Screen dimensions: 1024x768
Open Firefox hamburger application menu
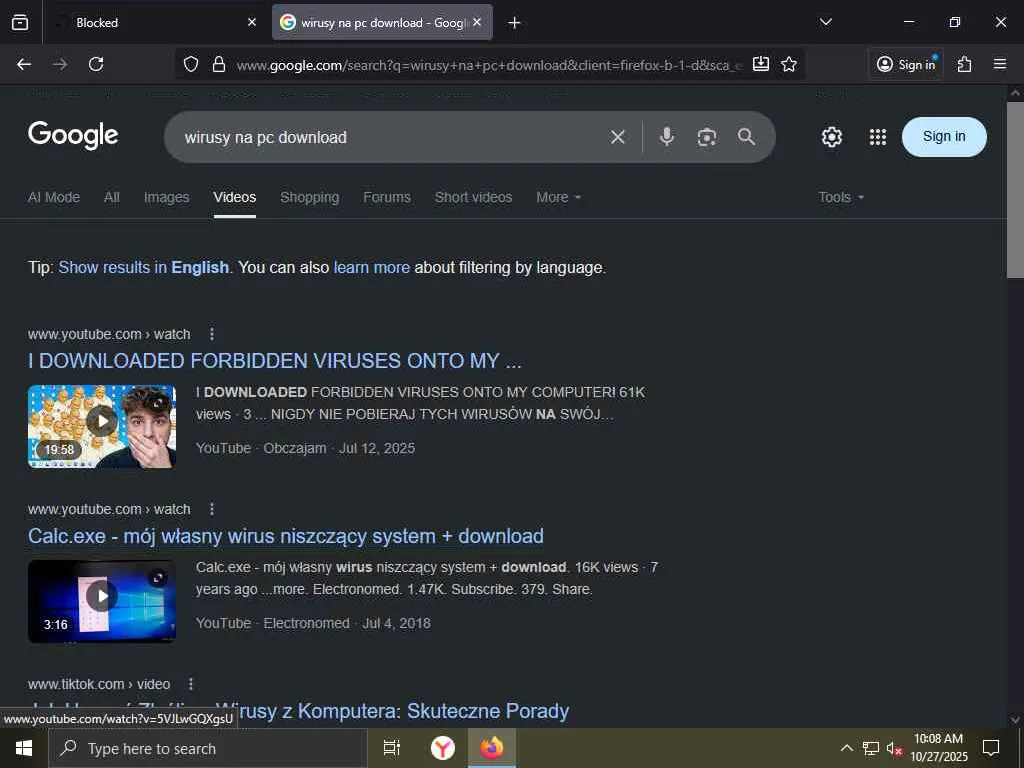tap(1000, 64)
